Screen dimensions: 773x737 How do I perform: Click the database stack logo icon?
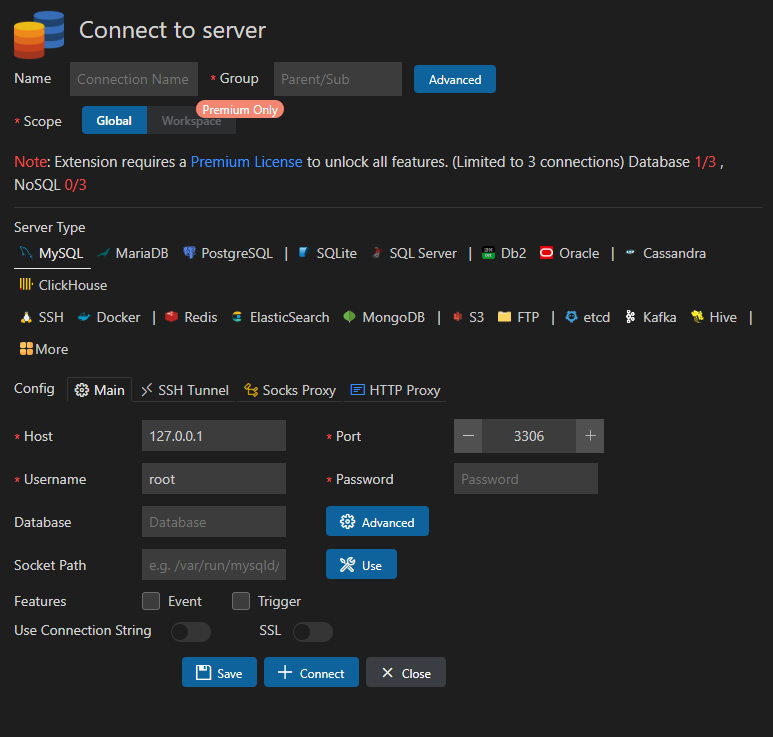coord(39,35)
